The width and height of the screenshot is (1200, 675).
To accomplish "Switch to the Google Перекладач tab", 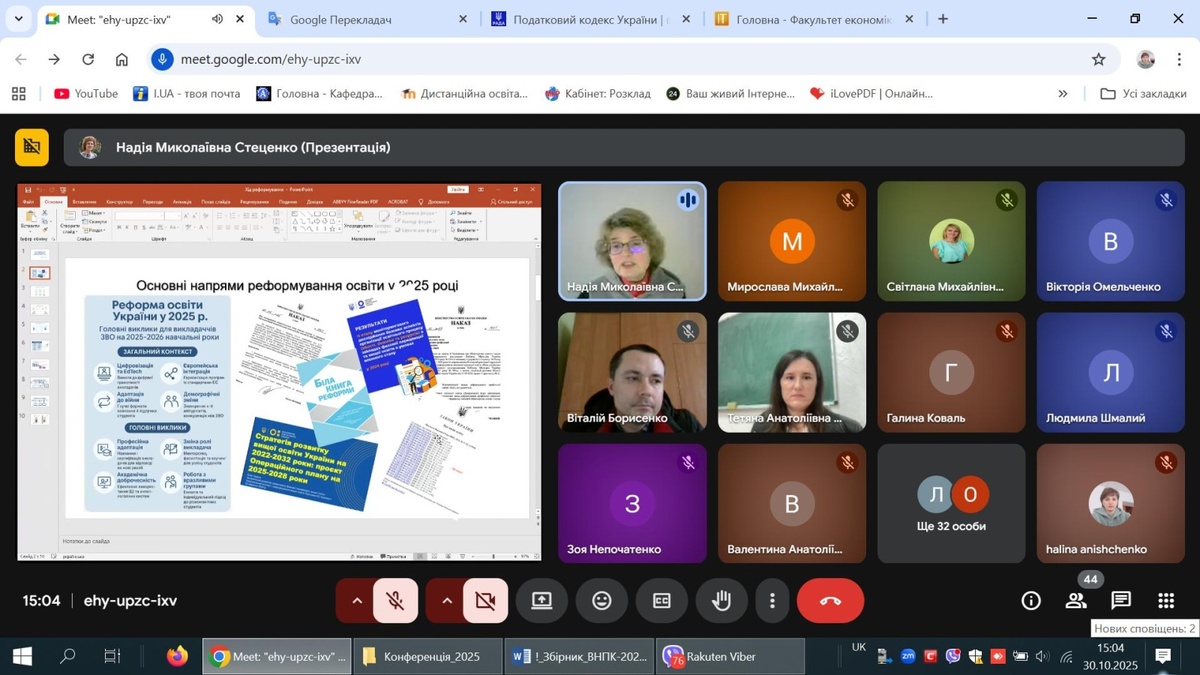I will tap(366, 19).
